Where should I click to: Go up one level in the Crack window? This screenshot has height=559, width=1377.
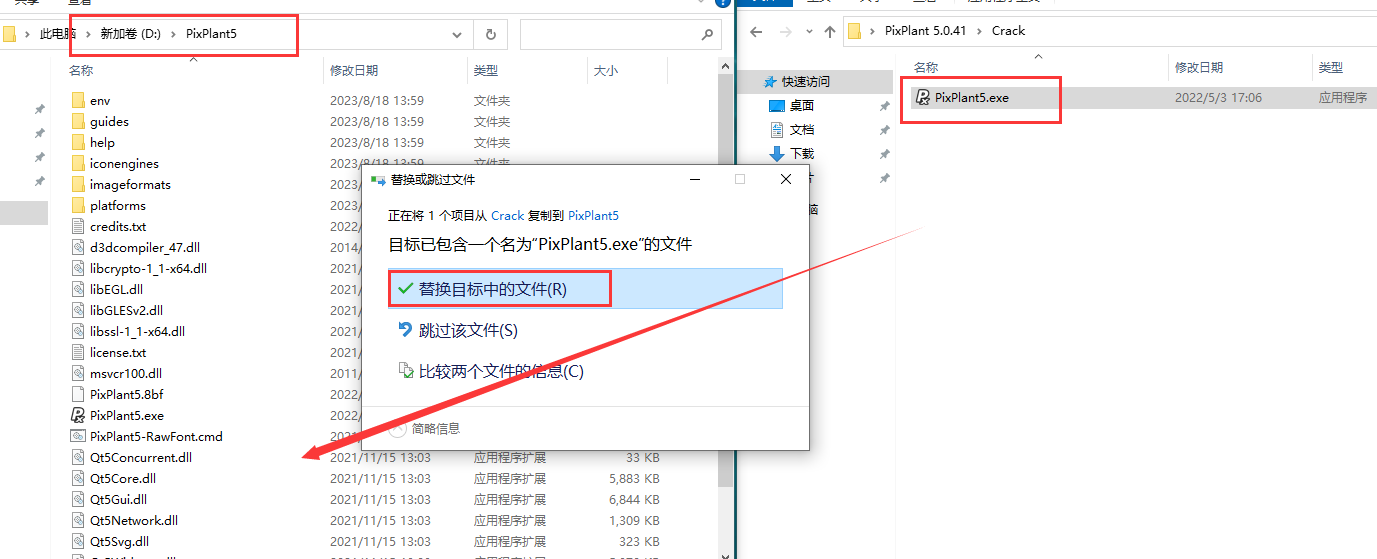pos(829,31)
